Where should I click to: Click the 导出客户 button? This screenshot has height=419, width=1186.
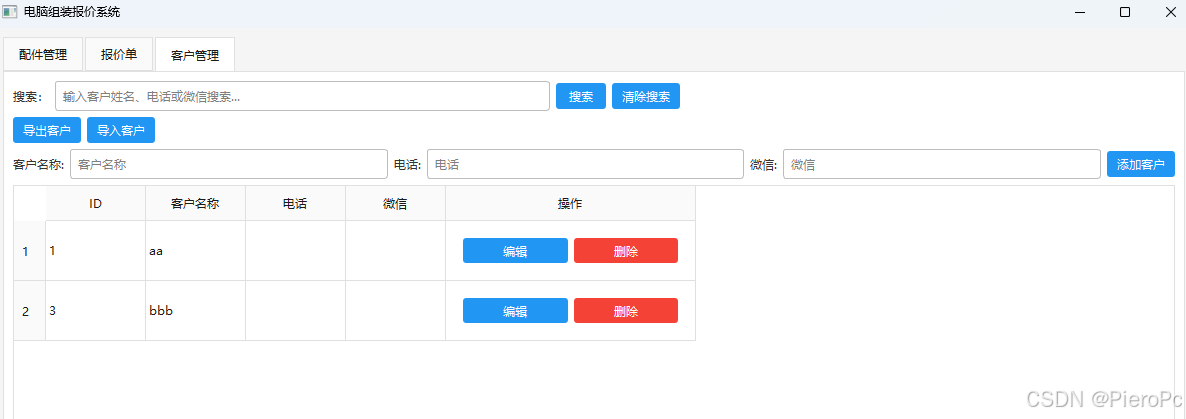(x=47, y=130)
